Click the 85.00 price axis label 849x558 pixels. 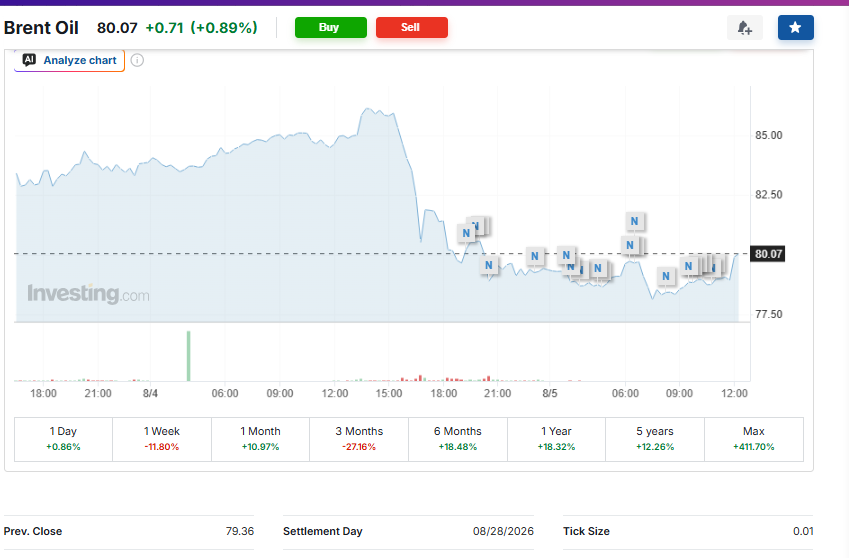coord(769,135)
